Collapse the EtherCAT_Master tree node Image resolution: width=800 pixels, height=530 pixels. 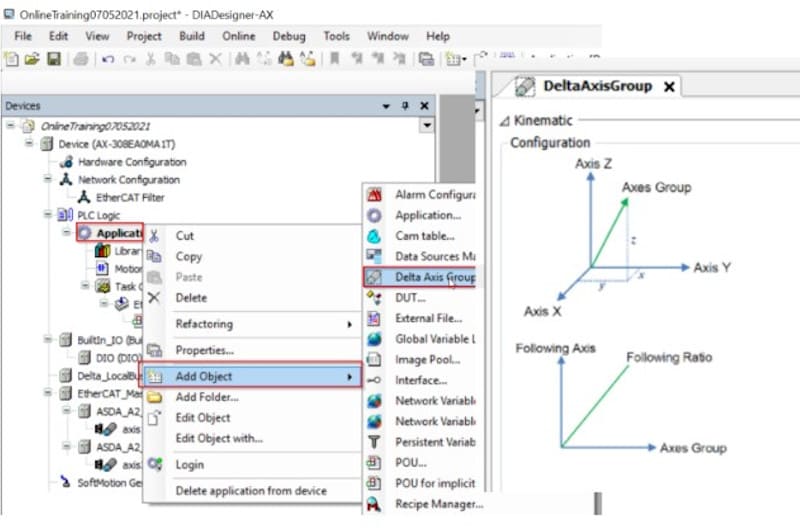(47, 394)
